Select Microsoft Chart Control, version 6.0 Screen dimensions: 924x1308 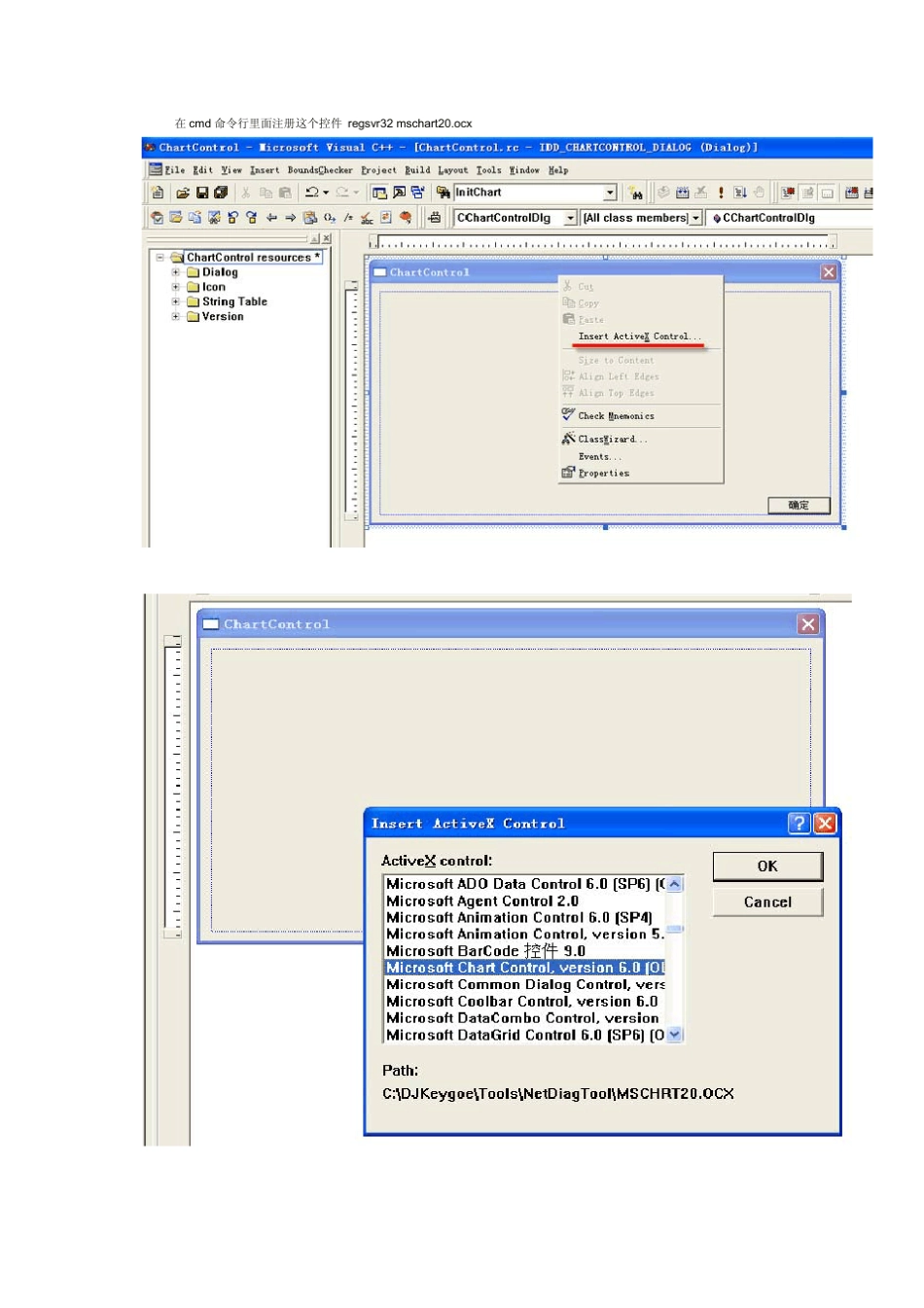click(x=525, y=968)
